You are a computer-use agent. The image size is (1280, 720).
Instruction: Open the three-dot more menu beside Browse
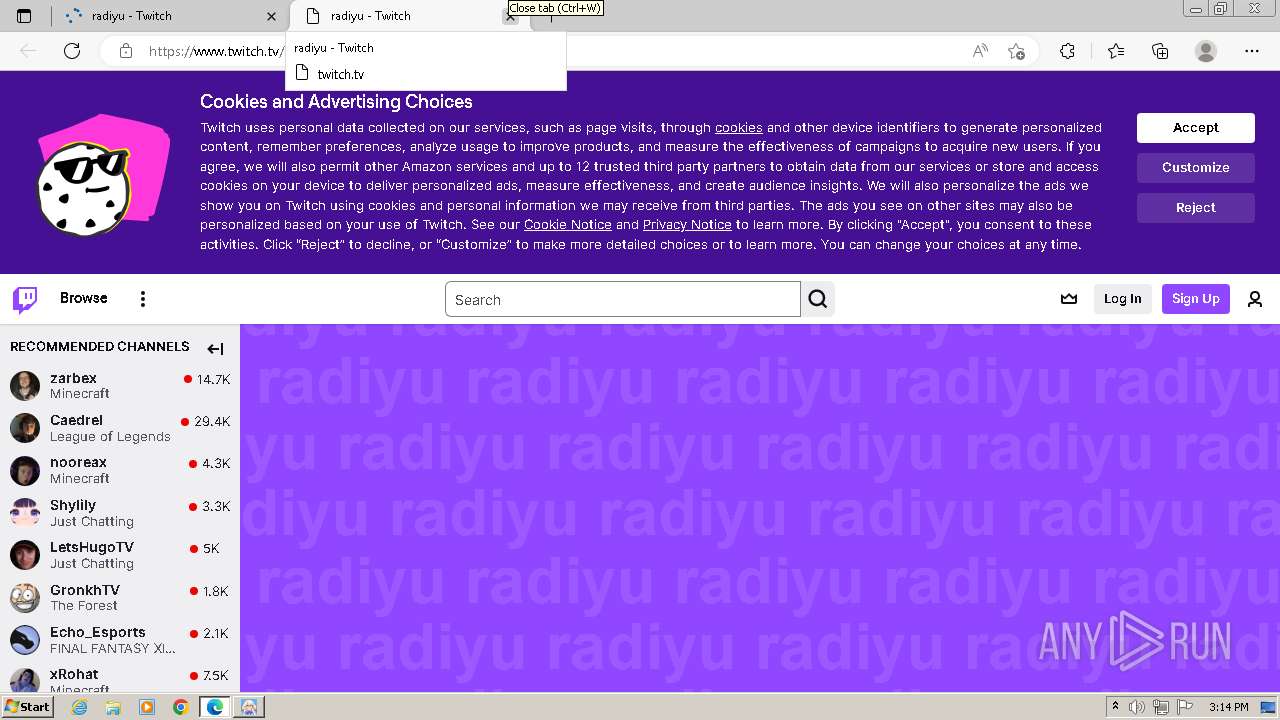pos(143,299)
